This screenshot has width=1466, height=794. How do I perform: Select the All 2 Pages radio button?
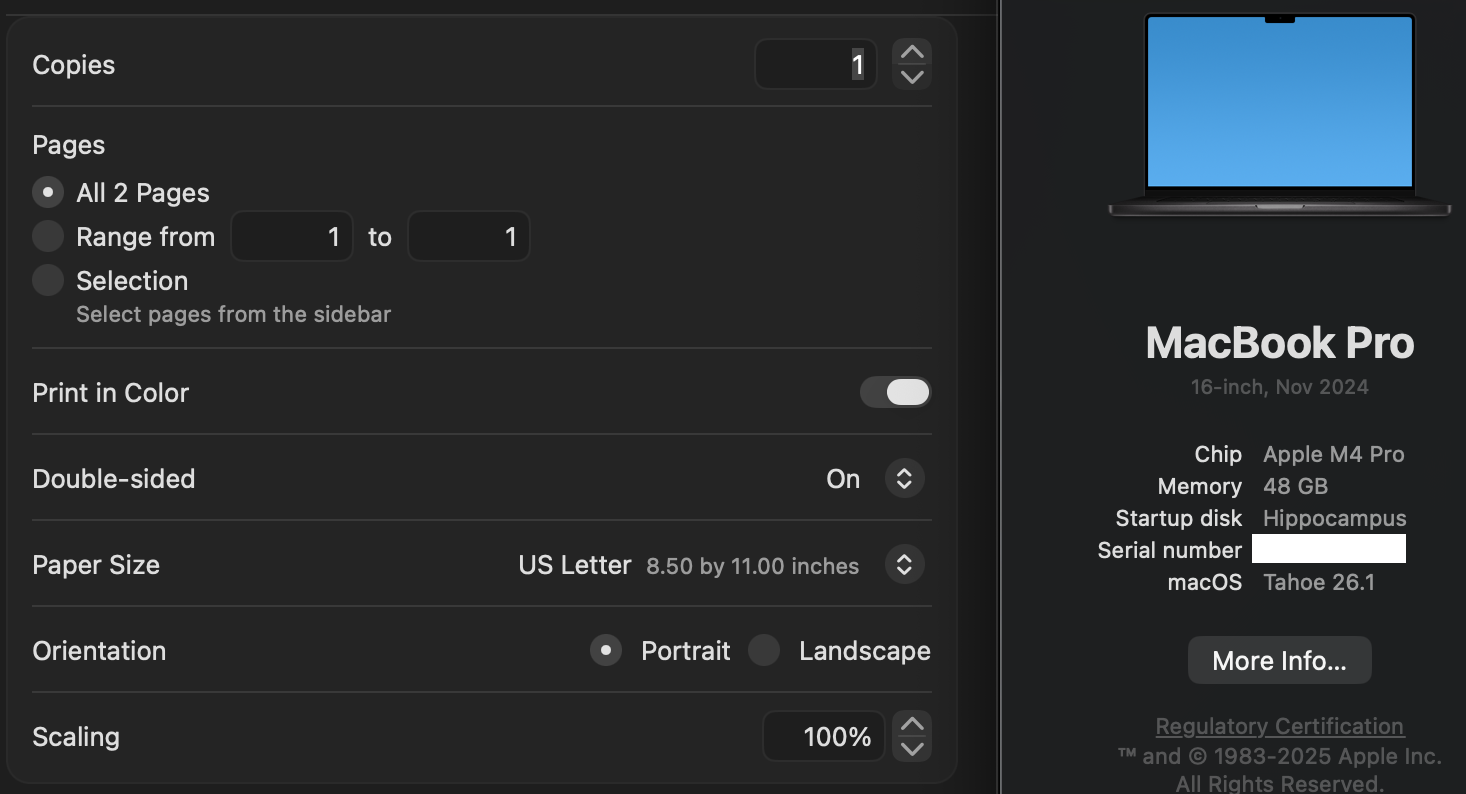[48, 193]
